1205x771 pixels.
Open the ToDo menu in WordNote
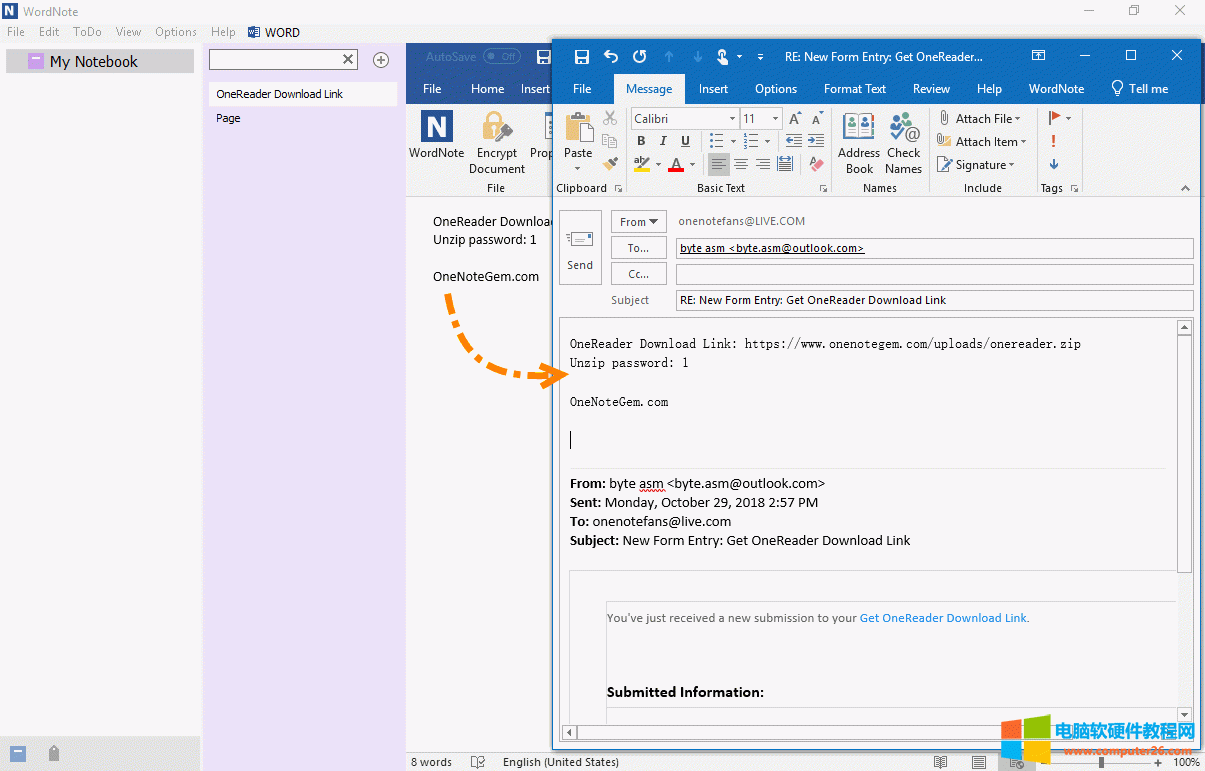tap(87, 32)
